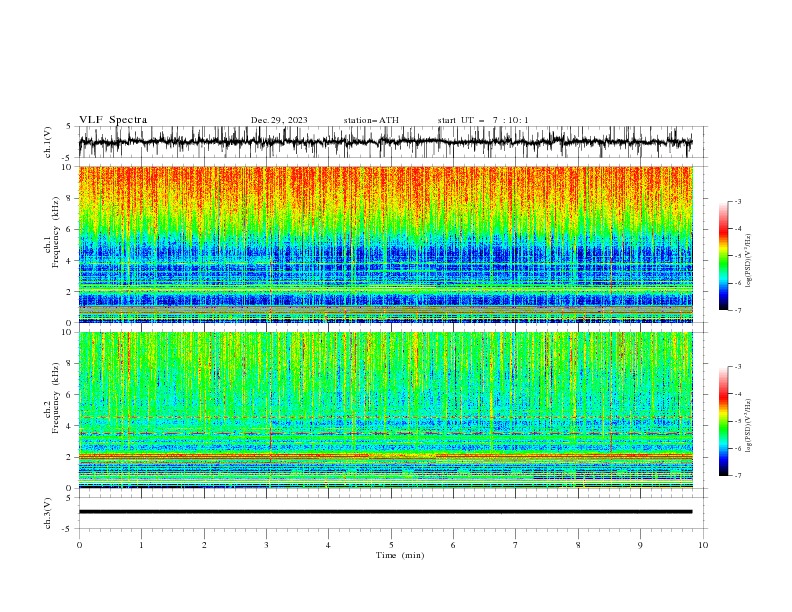This screenshot has height=612, width=792.
Task: Click the ch.1 spectrogram color bar
Action: tap(724, 256)
